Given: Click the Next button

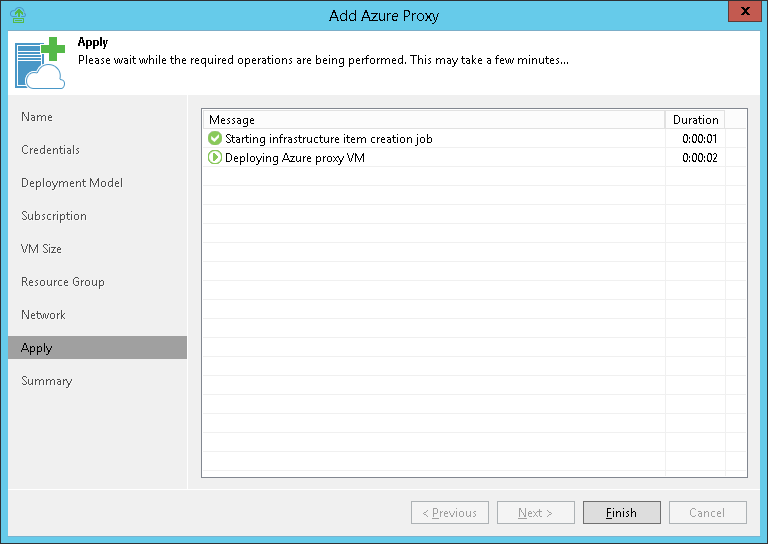Looking at the screenshot, I should tap(535, 513).
